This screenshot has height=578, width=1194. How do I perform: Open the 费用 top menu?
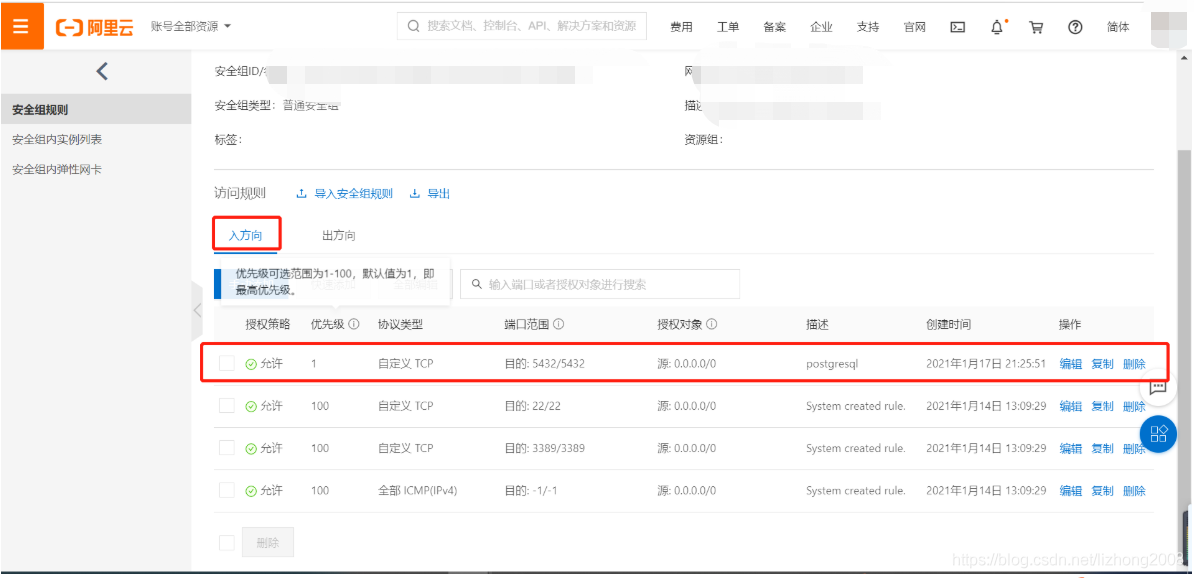pos(682,27)
